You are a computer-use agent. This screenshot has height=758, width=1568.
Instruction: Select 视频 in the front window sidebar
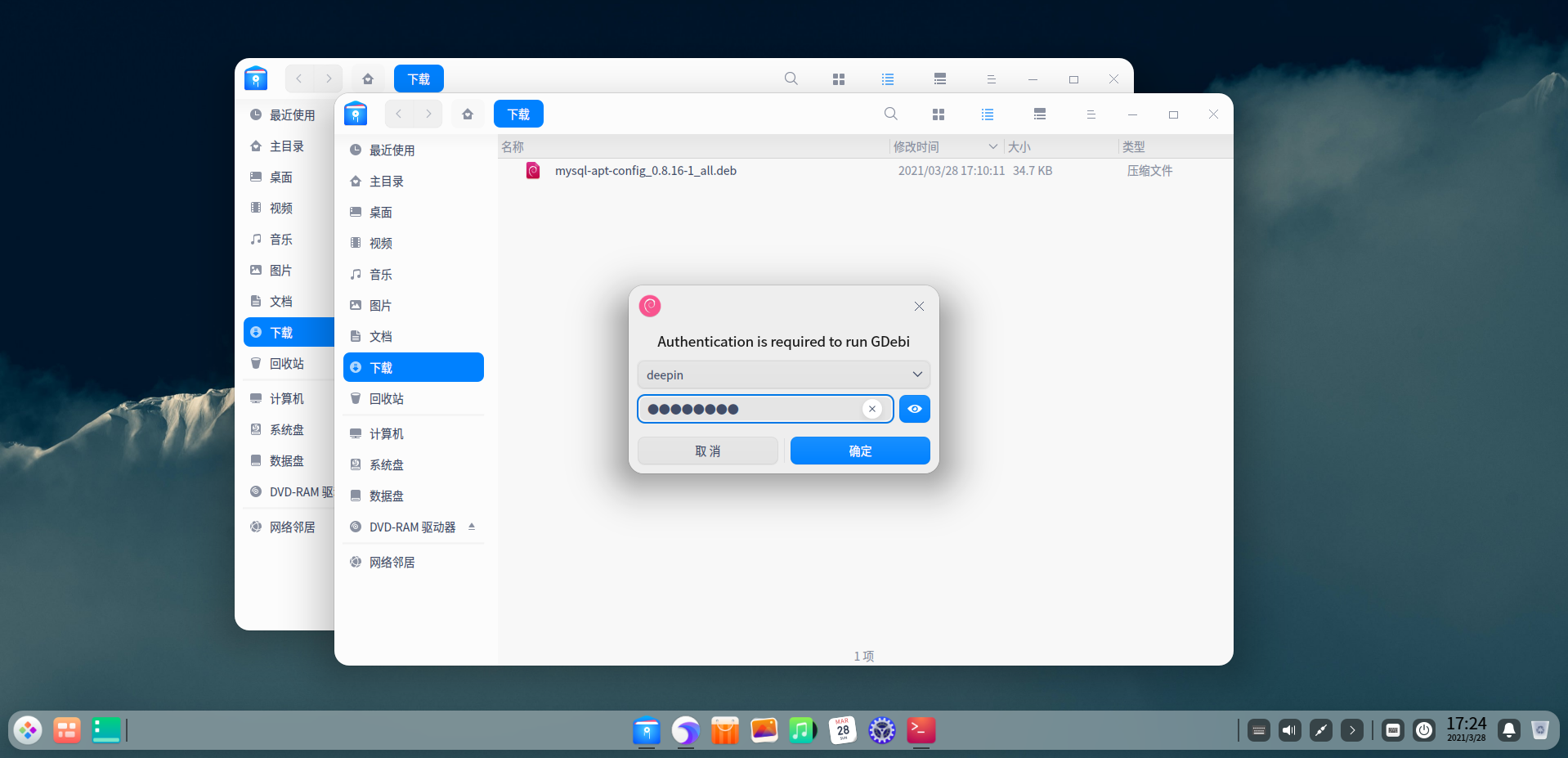coord(414,243)
